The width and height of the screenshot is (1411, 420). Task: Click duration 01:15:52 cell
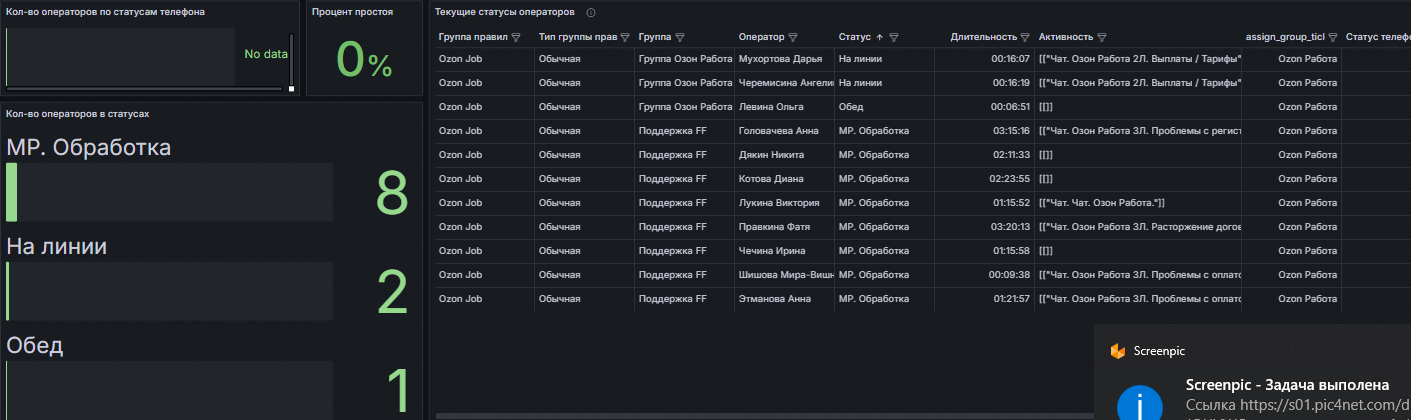pos(984,203)
